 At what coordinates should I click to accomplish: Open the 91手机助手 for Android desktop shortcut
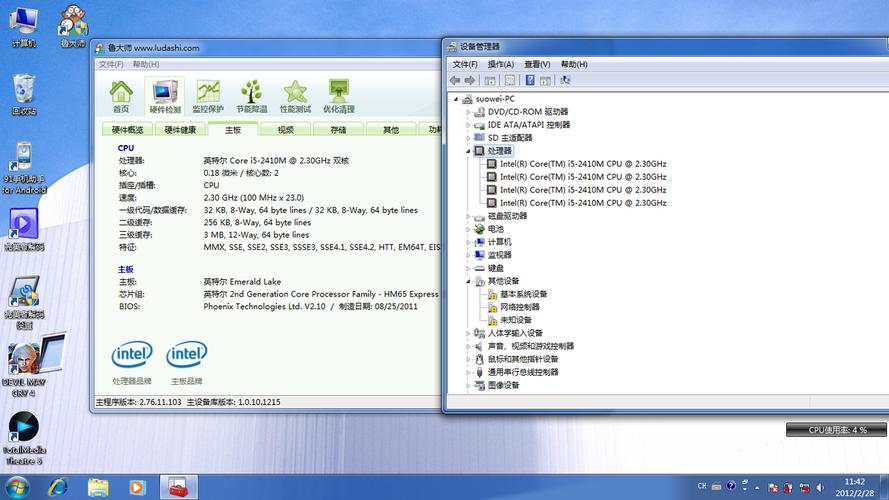click(x=24, y=168)
